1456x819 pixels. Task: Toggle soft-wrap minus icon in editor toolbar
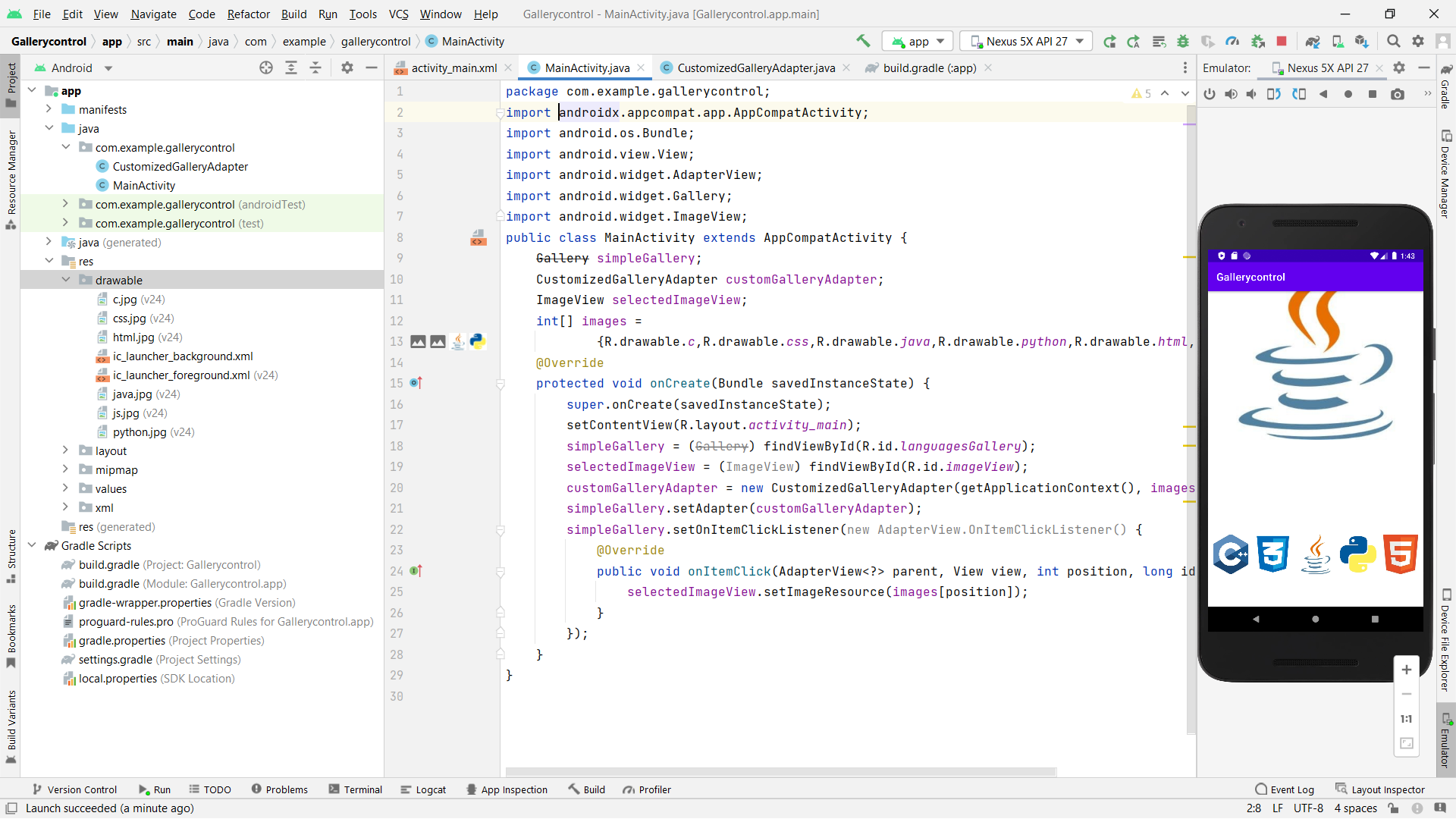pyautogui.click(x=372, y=67)
